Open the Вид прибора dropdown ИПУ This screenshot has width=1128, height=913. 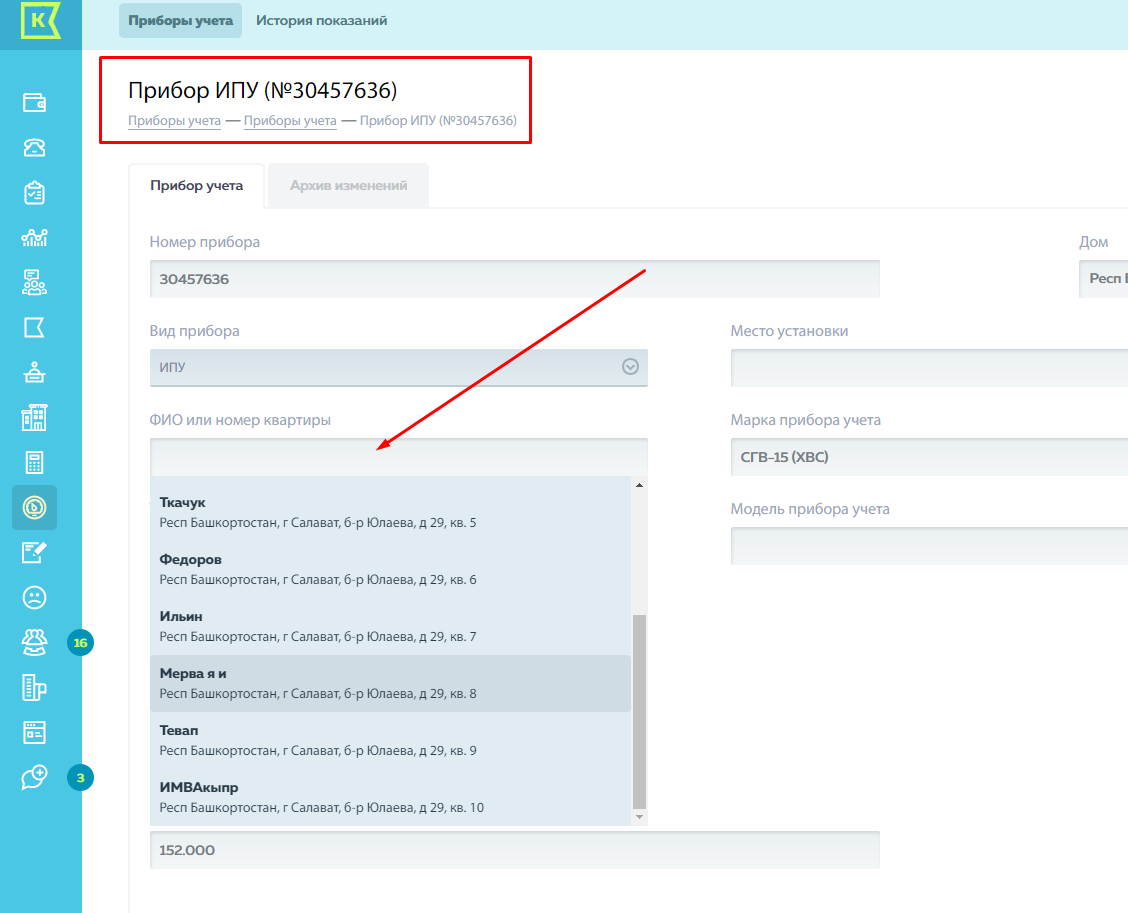tap(399, 368)
